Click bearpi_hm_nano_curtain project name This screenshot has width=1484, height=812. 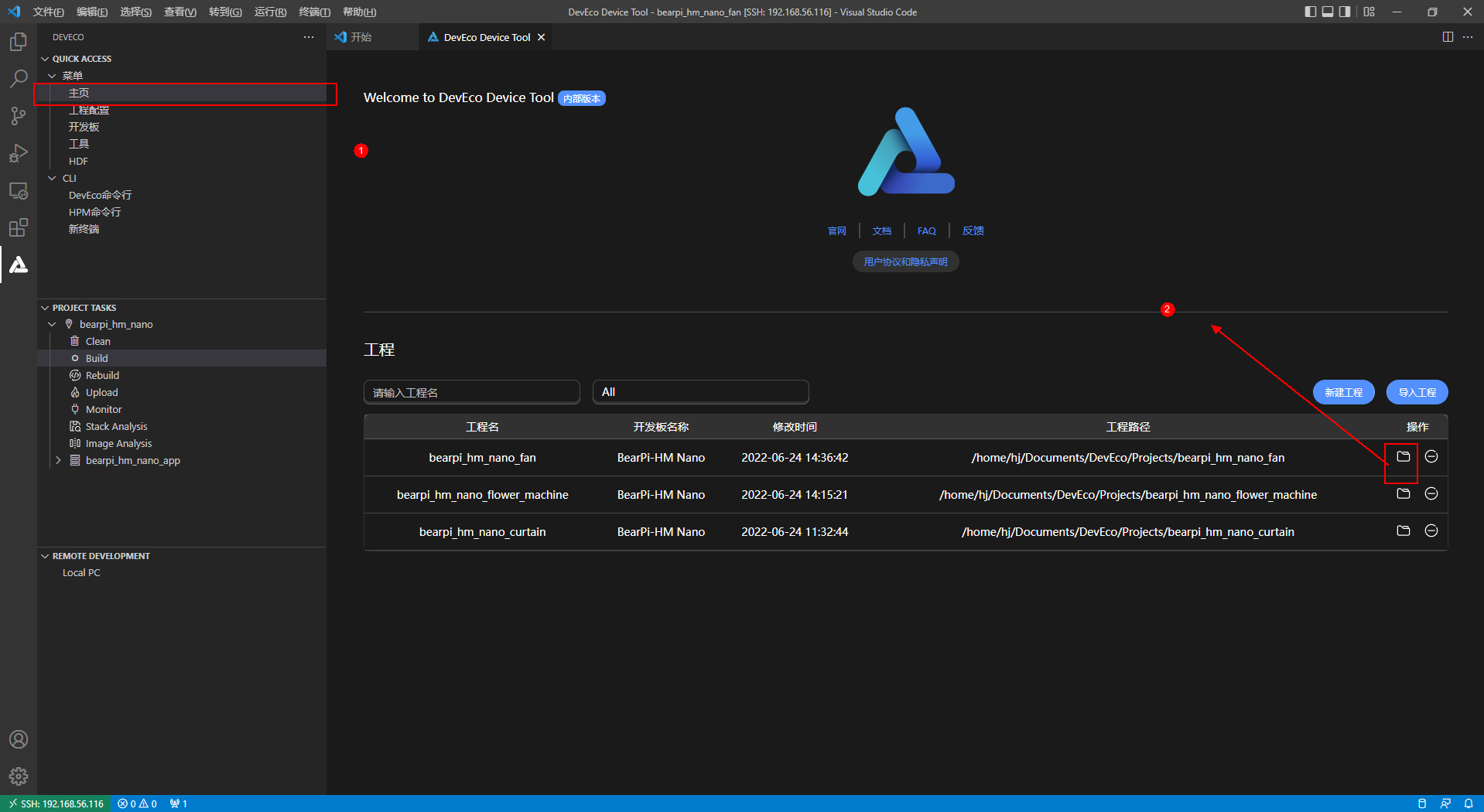(x=483, y=531)
